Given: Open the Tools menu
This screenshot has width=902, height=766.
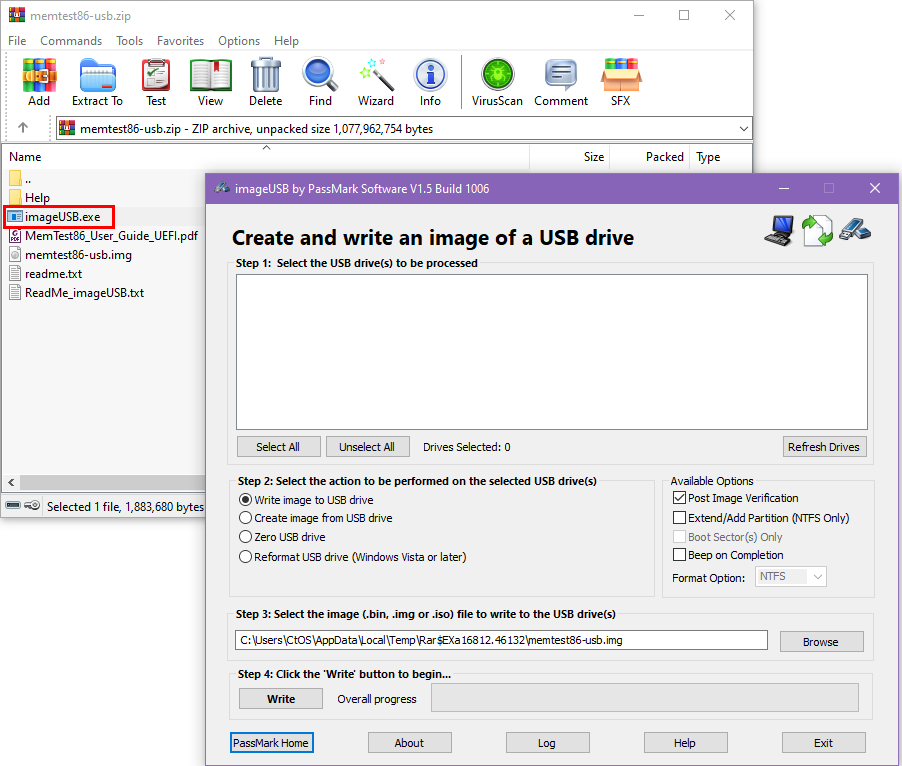Looking at the screenshot, I should pos(129,41).
